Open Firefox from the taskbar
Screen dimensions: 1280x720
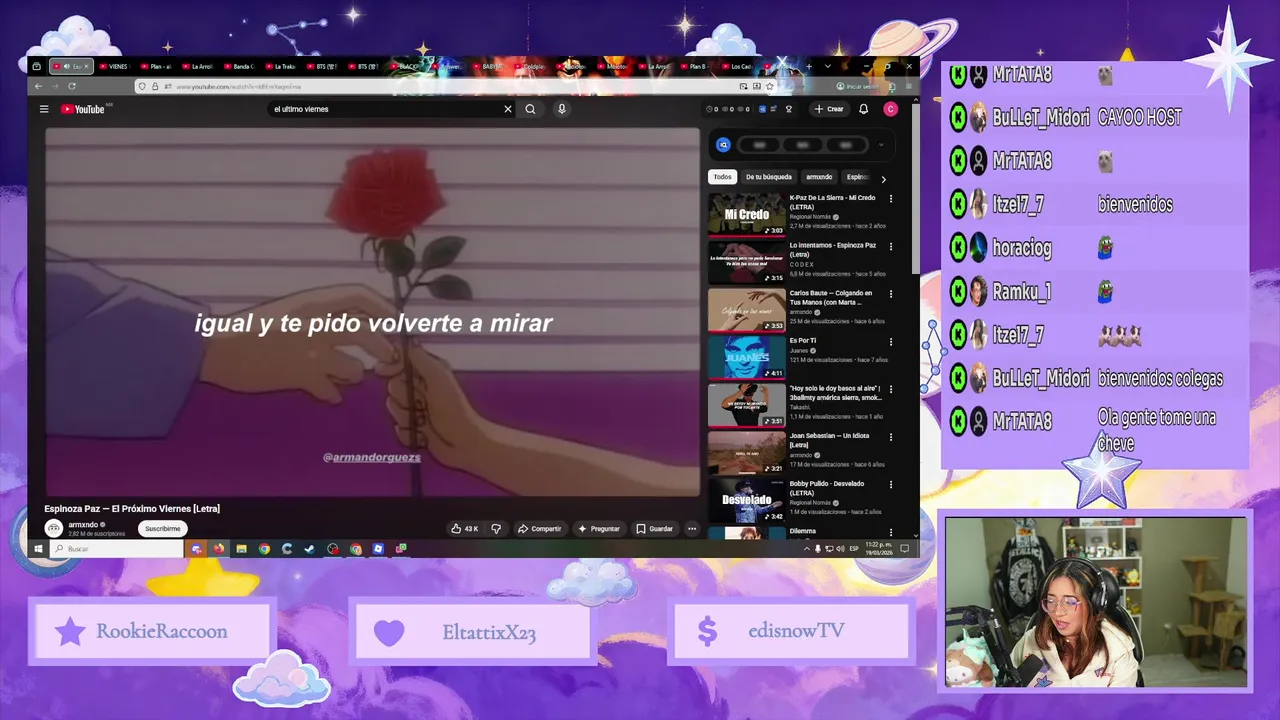pyautogui.click(x=218, y=548)
